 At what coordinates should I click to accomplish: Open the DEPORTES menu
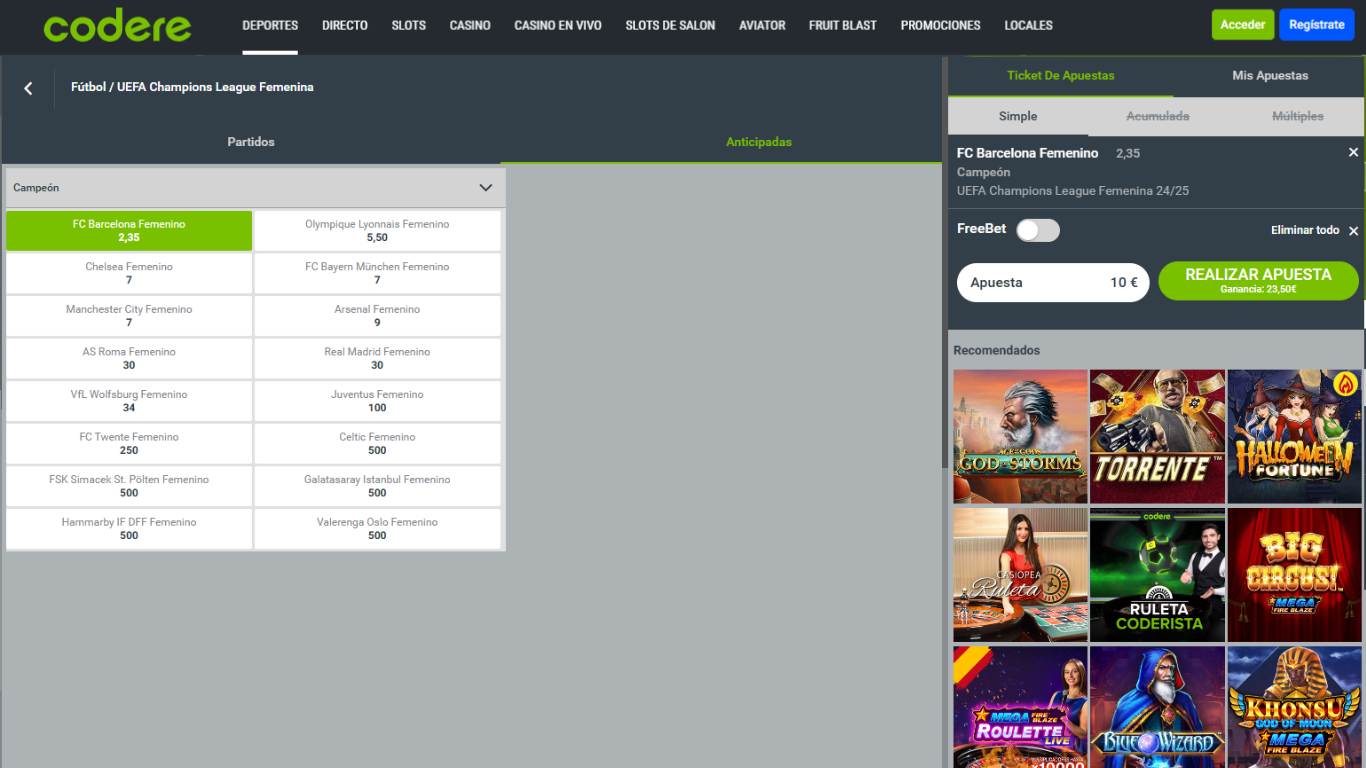(x=270, y=25)
